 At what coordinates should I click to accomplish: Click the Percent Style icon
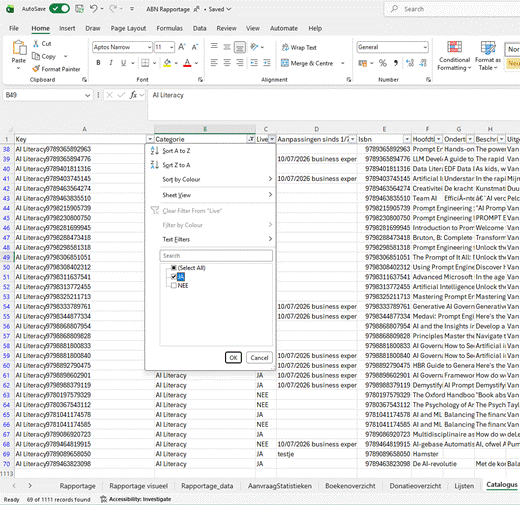point(383,63)
